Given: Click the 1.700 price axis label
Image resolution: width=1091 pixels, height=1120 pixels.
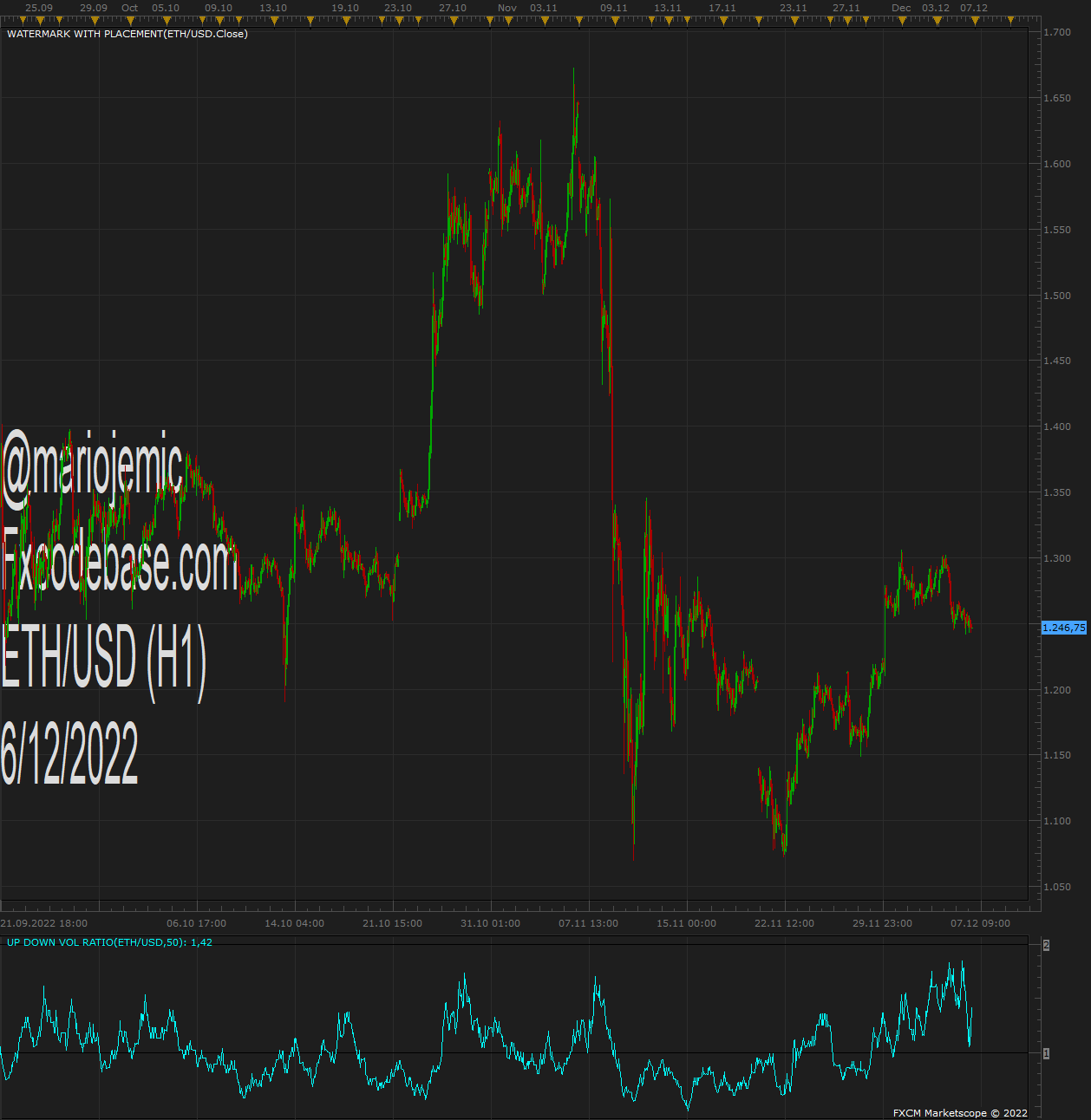Looking at the screenshot, I should [x=1057, y=32].
